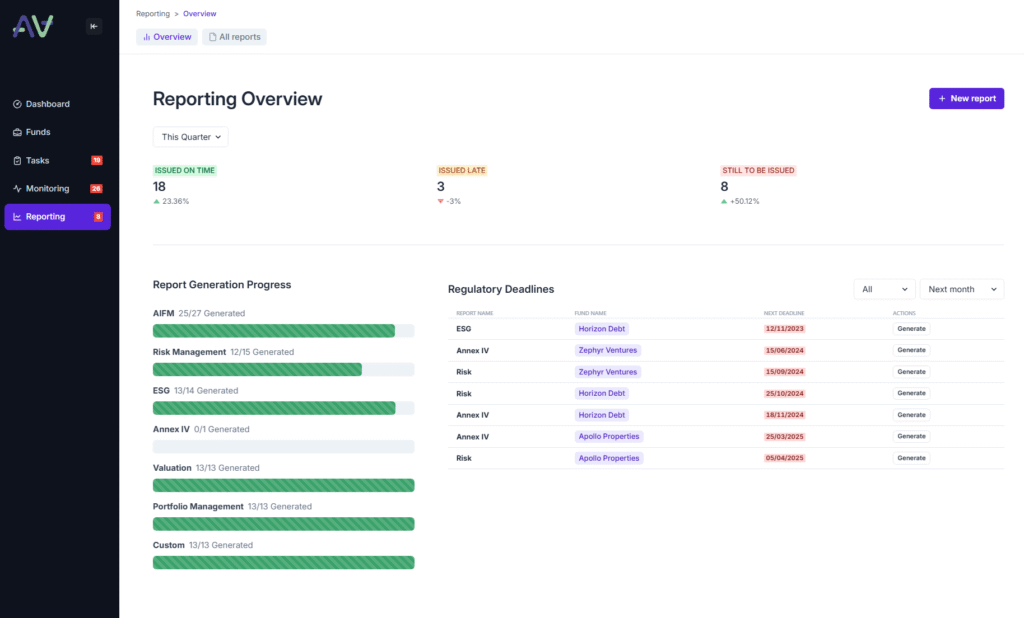The height and width of the screenshot is (618, 1024).
Task: Click the Monitoring notification count badge
Action: click(x=96, y=188)
